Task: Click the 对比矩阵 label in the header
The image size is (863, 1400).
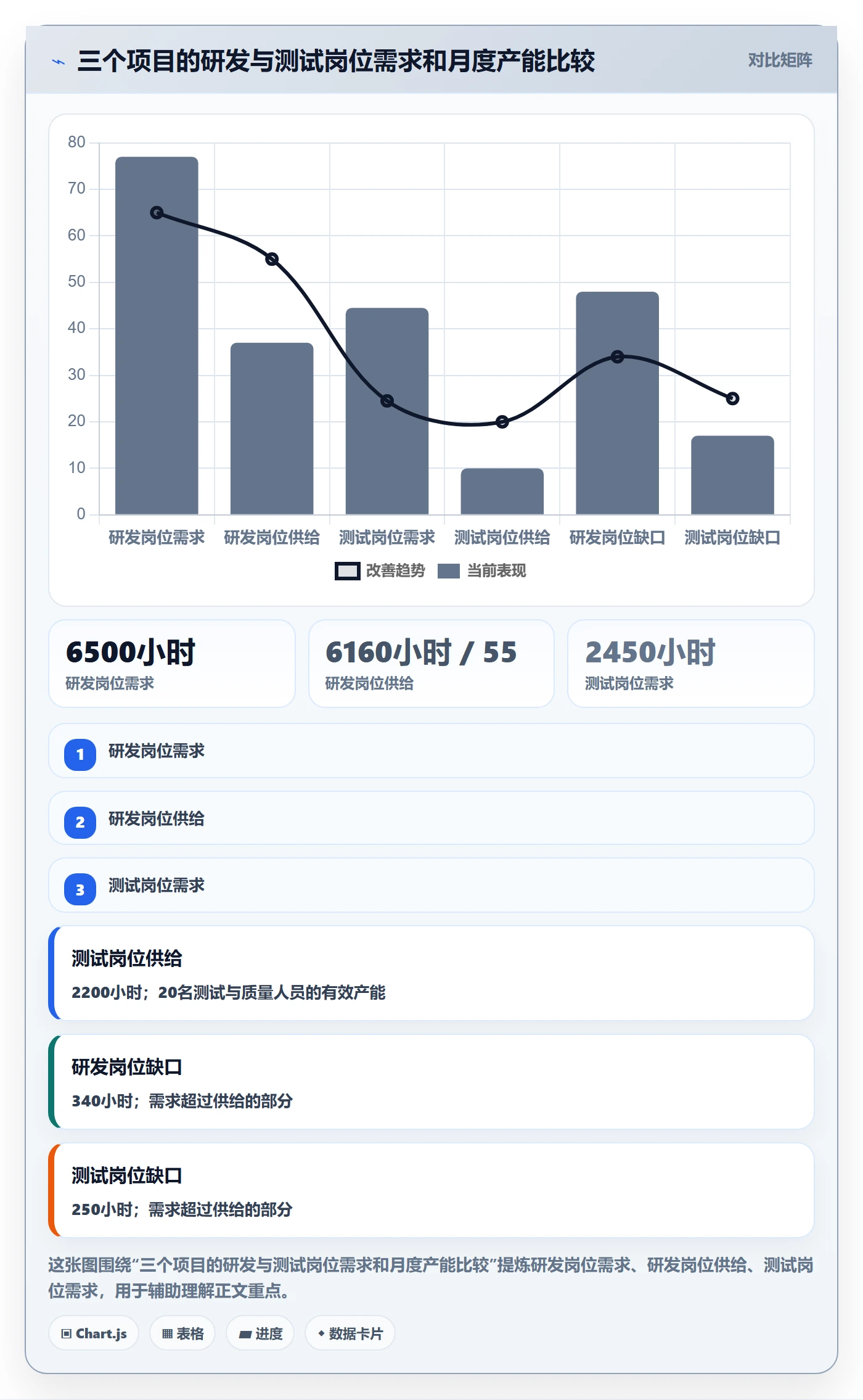Action: point(780,60)
